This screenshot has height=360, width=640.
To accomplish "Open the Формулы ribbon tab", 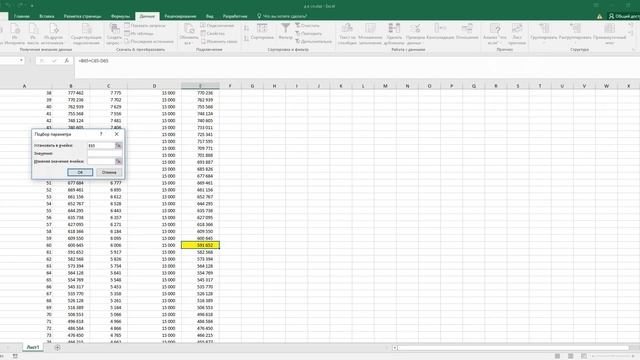I will tap(120, 16).
